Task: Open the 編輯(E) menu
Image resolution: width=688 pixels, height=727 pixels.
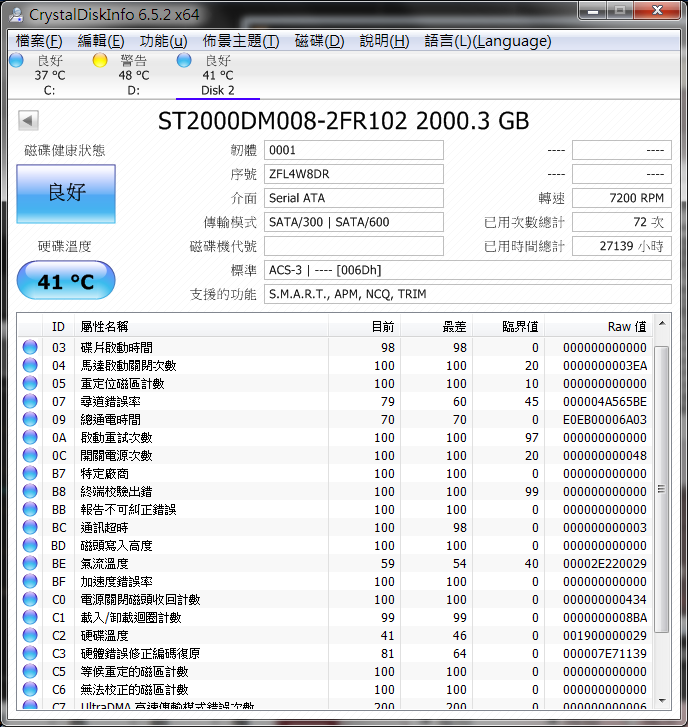Action: click(101, 41)
